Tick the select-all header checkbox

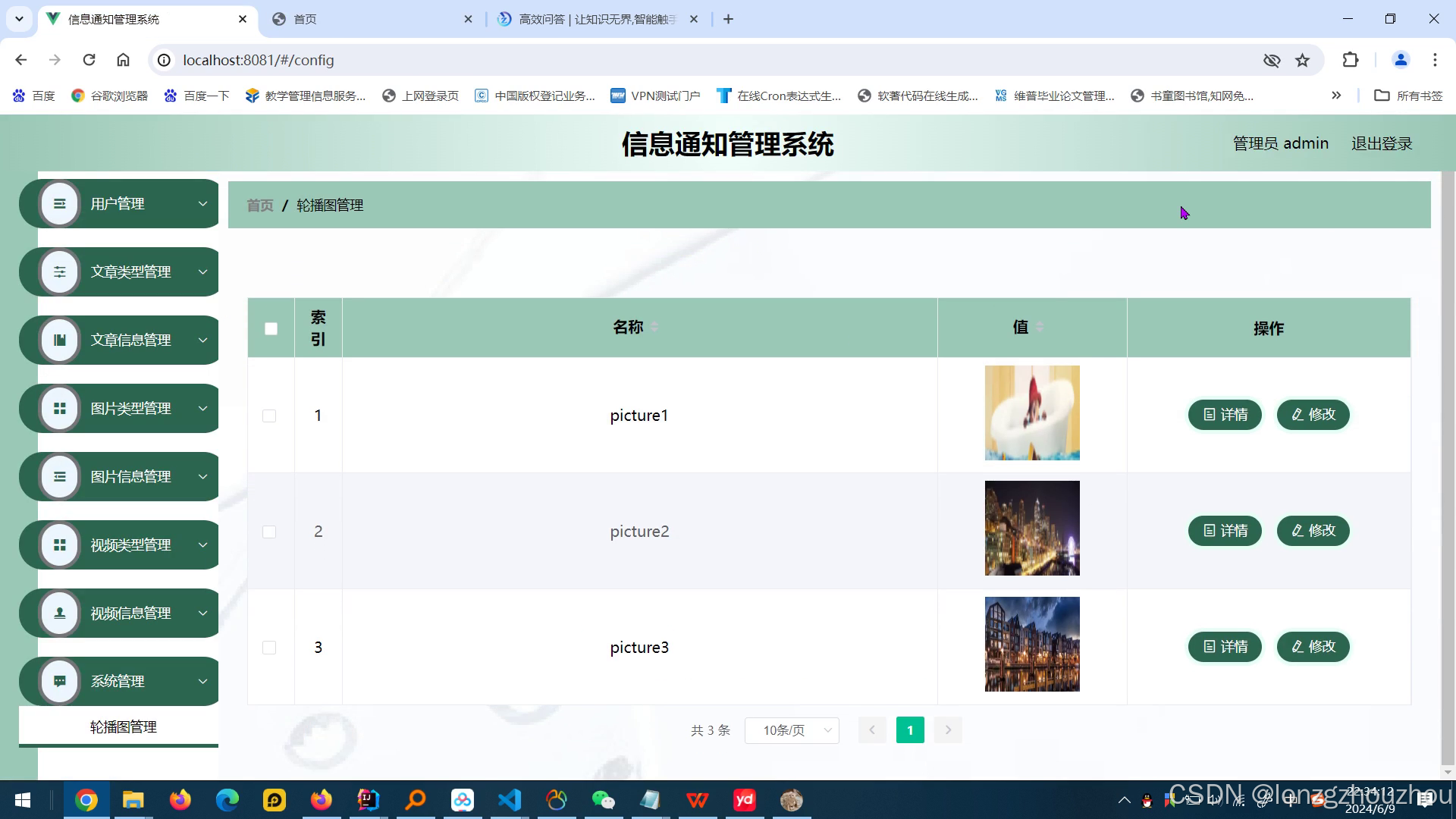[271, 328]
